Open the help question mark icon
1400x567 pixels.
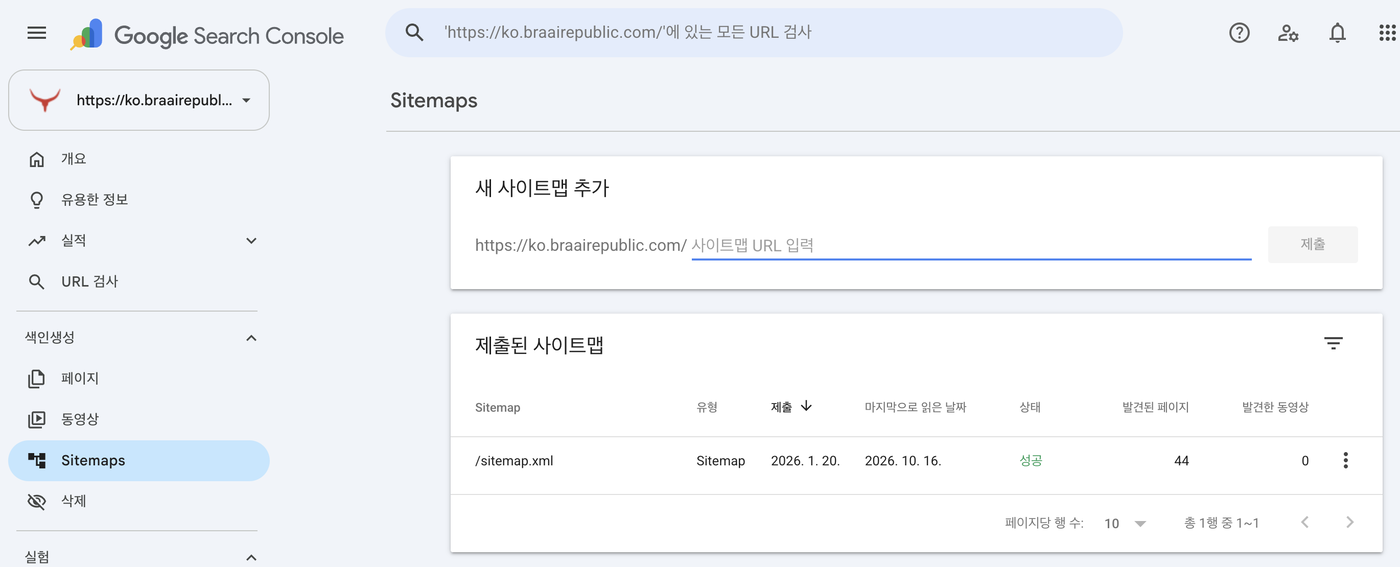click(1239, 33)
